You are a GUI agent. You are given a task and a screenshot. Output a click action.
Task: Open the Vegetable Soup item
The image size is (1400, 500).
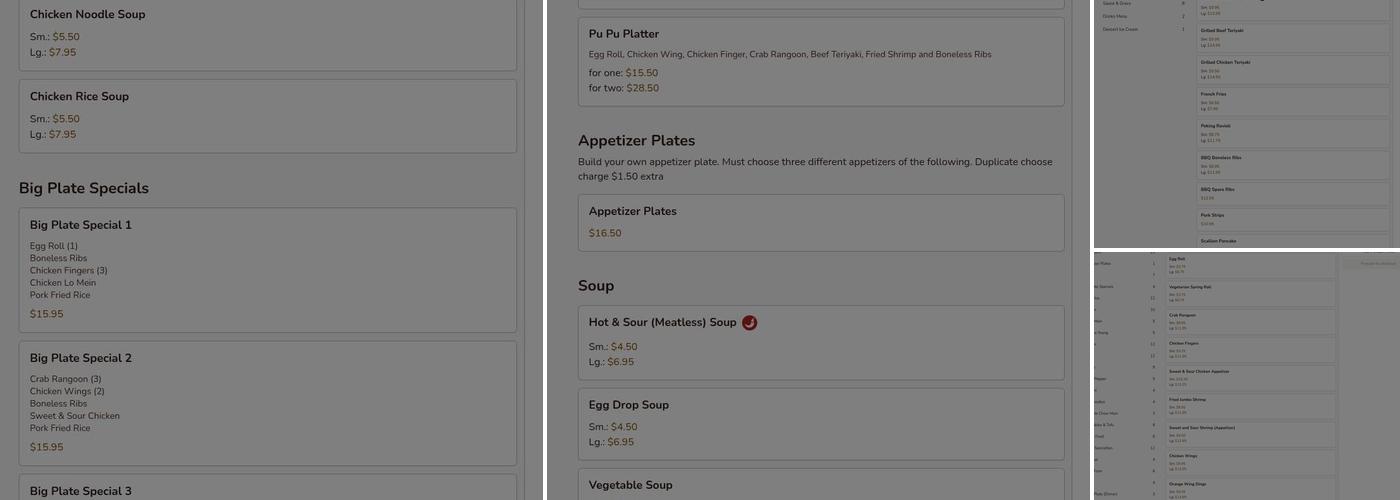[820, 485]
